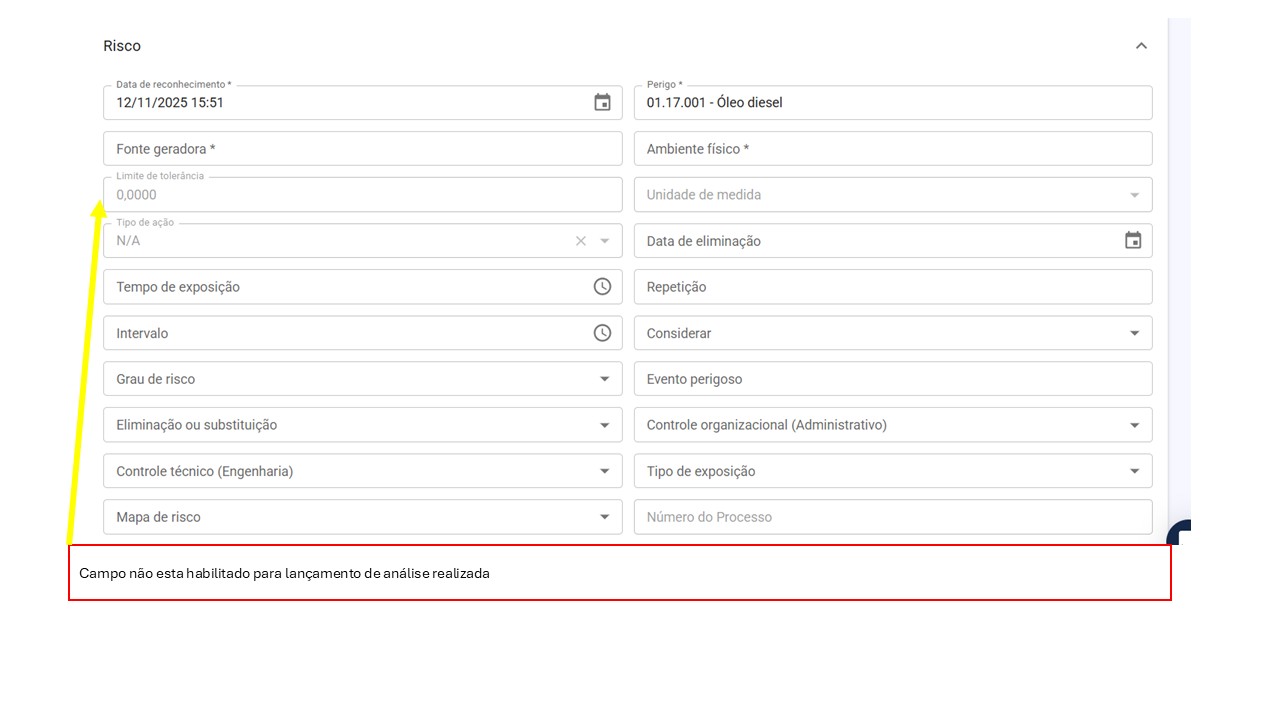Open the Data de eliminação calendar icon
Viewport: 1280px width, 720px height.
[1132, 240]
